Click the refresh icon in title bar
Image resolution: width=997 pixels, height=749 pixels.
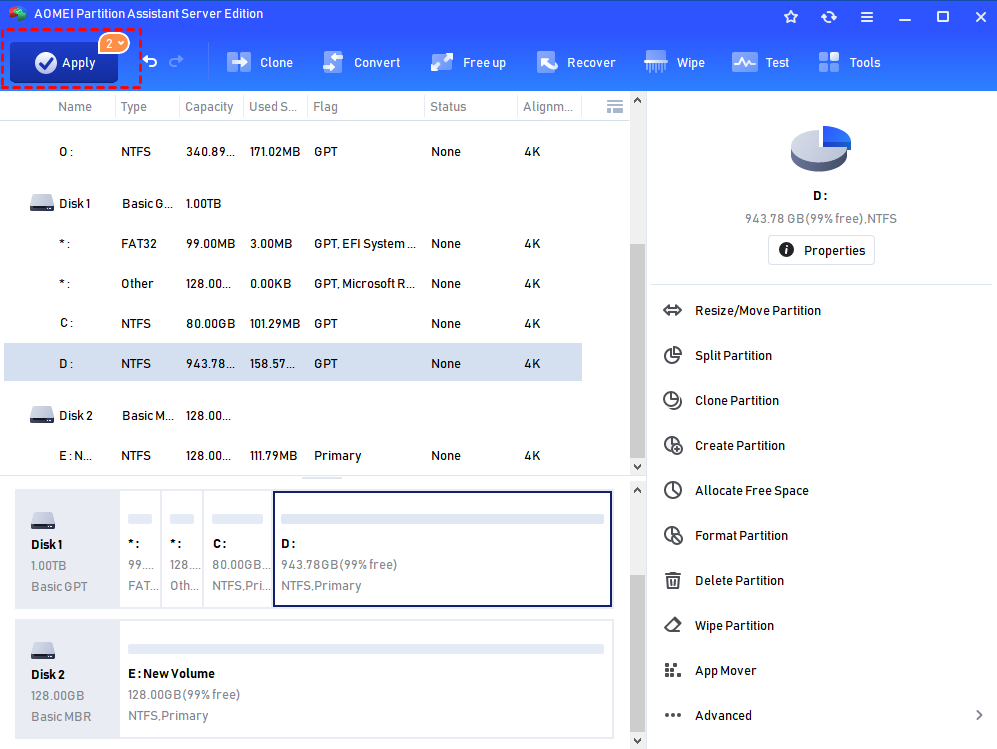(829, 17)
